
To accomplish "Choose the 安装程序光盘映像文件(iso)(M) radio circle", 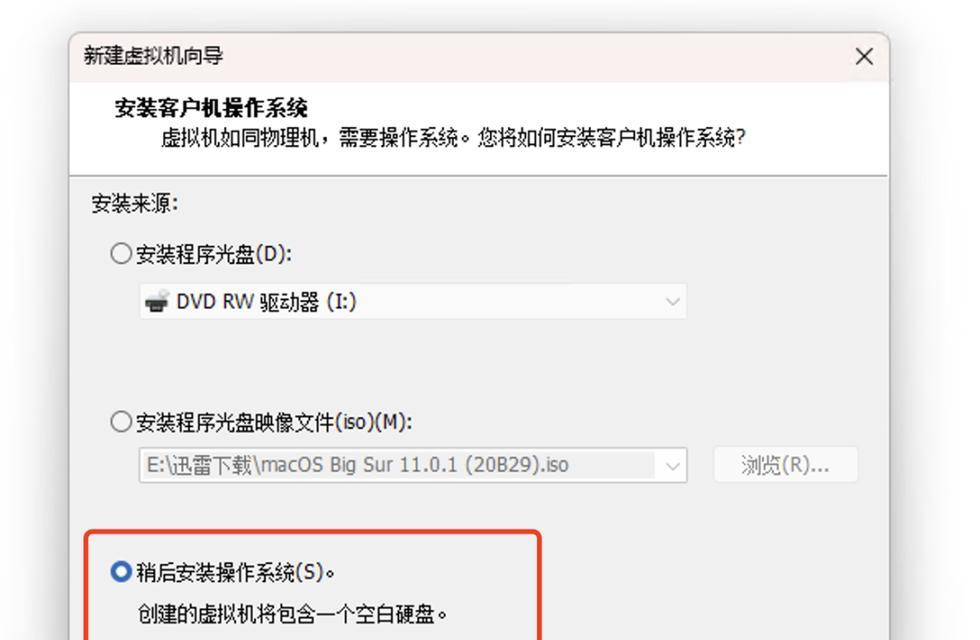I will coord(121,422).
